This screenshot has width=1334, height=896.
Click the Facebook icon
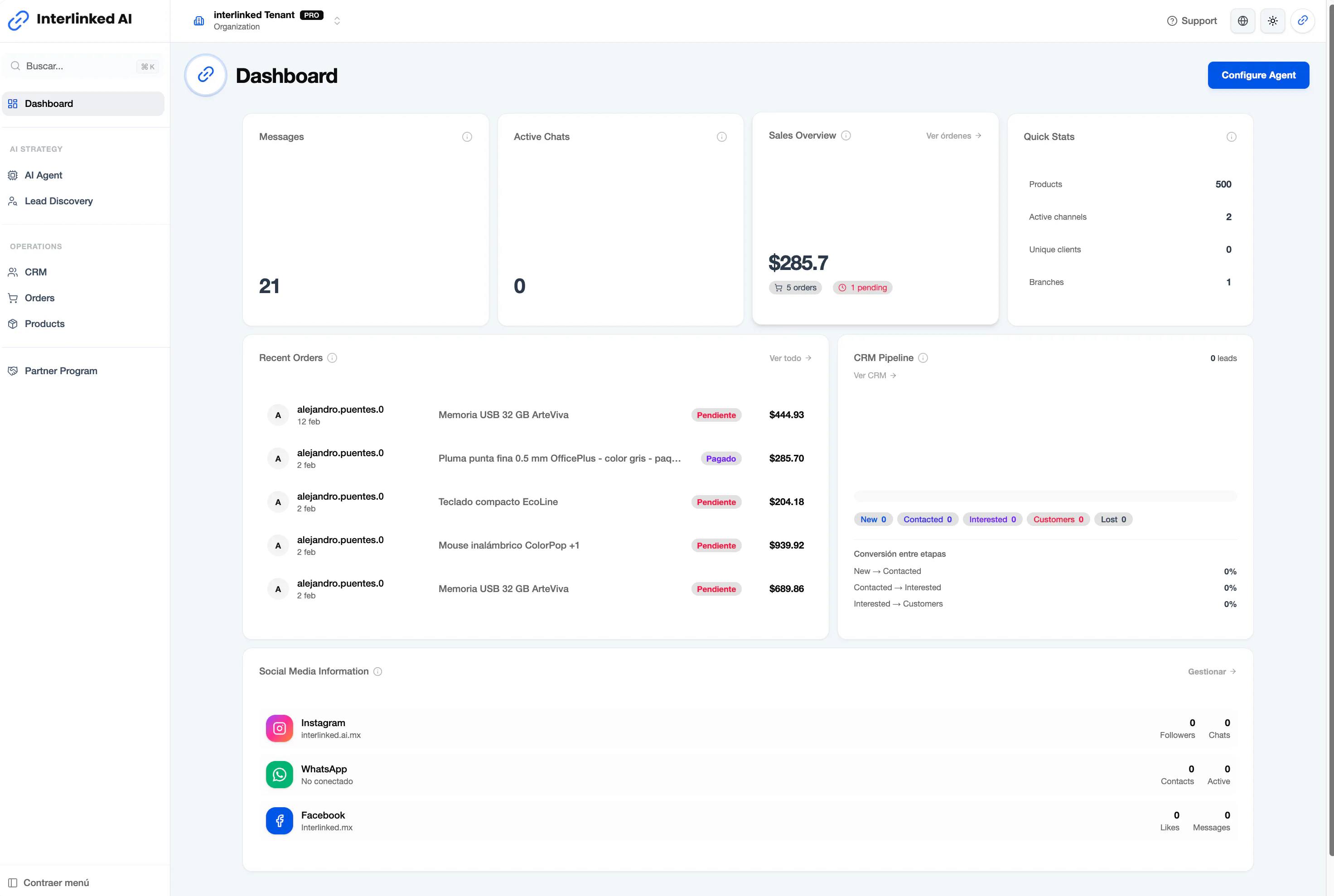tap(280, 820)
